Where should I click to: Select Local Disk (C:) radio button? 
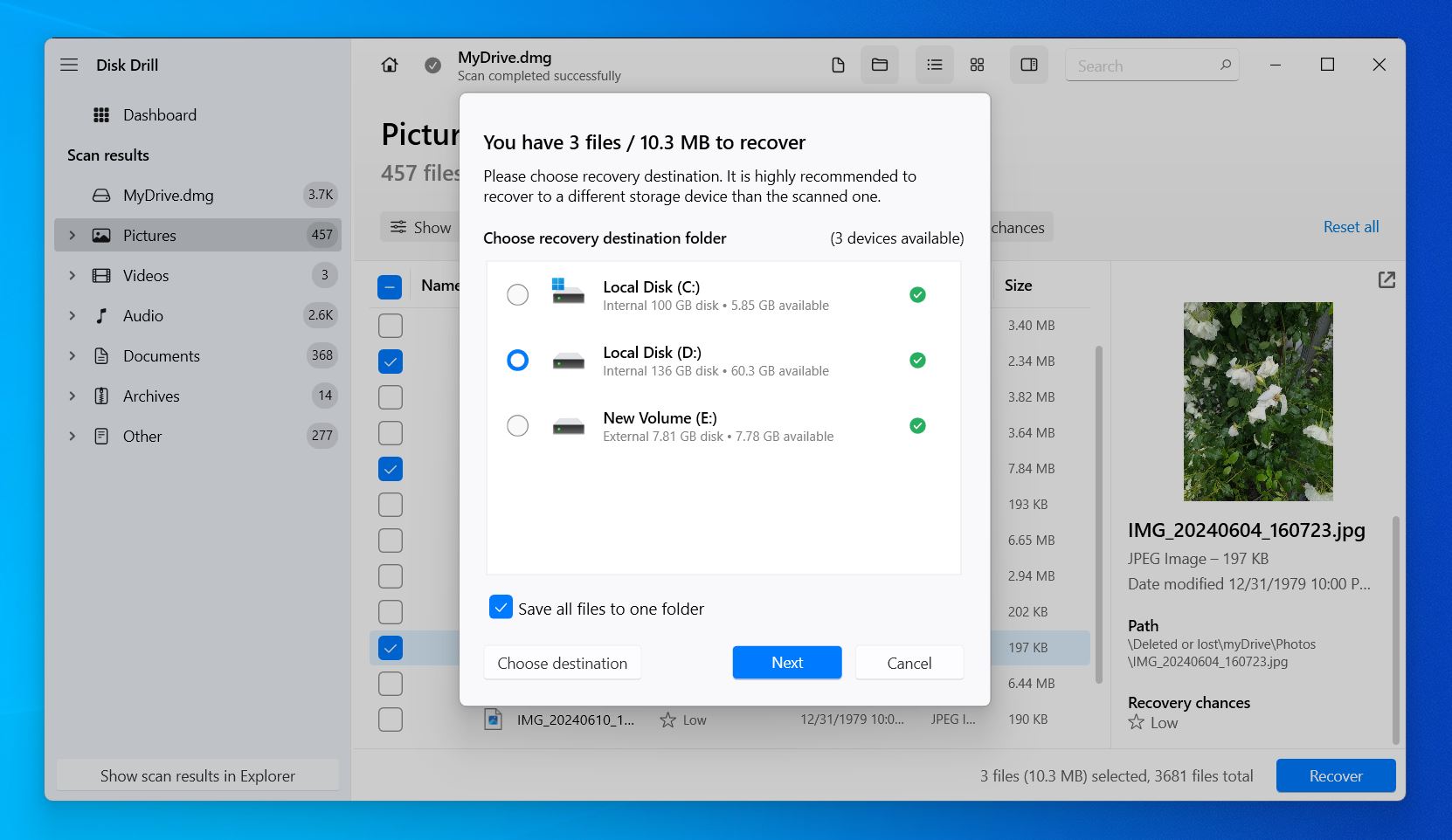click(x=518, y=295)
